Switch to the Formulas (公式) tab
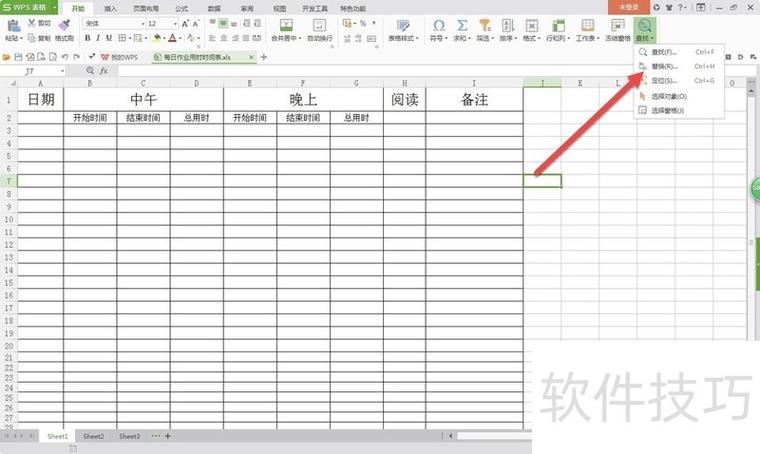Image resolution: width=760 pixels, height=454 pixels. 181,9
